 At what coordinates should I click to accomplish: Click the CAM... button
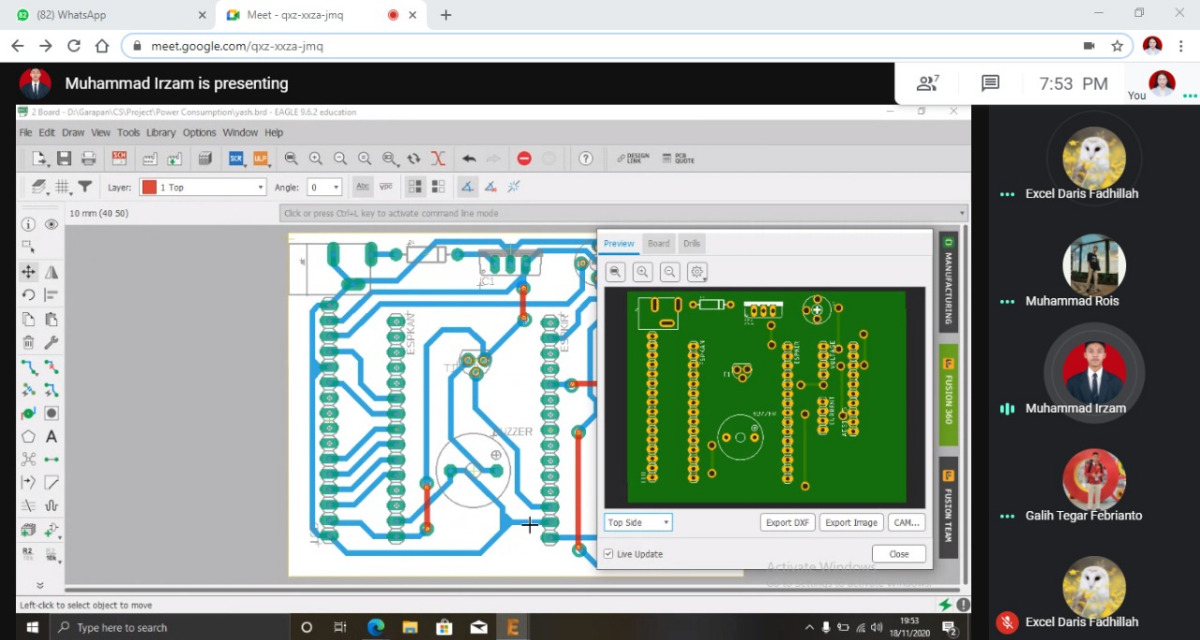[x=906, y=522]
